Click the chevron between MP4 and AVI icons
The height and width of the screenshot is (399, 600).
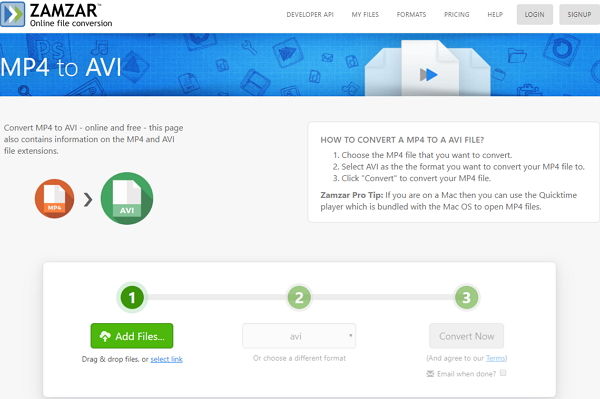pos(88,199)
